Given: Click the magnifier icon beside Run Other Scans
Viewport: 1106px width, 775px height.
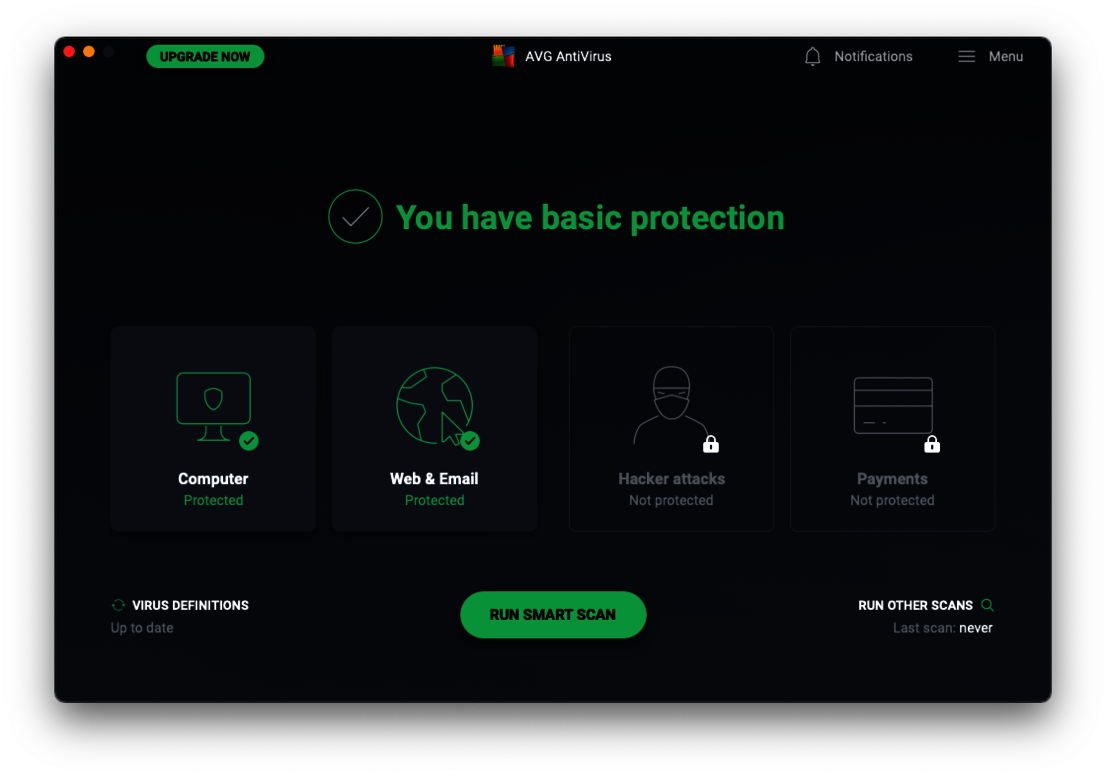Looking at the screenshot, I should (988, 605).
